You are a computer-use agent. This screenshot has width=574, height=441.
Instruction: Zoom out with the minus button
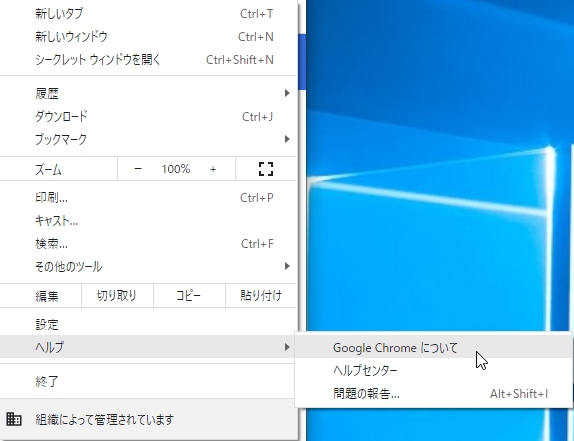(138, 169)
